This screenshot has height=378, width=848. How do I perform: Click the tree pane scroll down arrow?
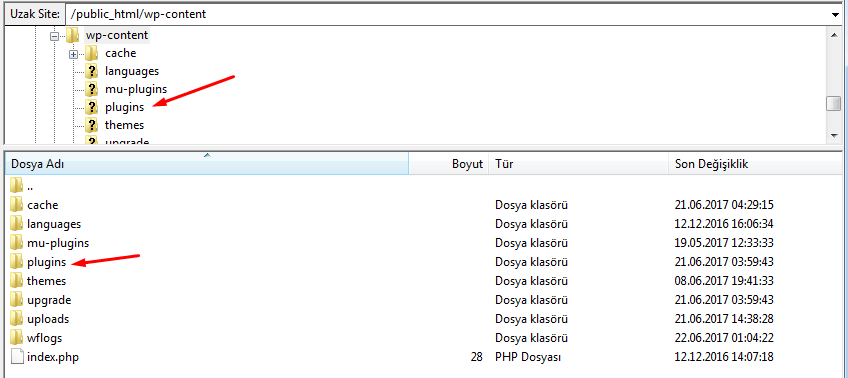tap(833, 135)
